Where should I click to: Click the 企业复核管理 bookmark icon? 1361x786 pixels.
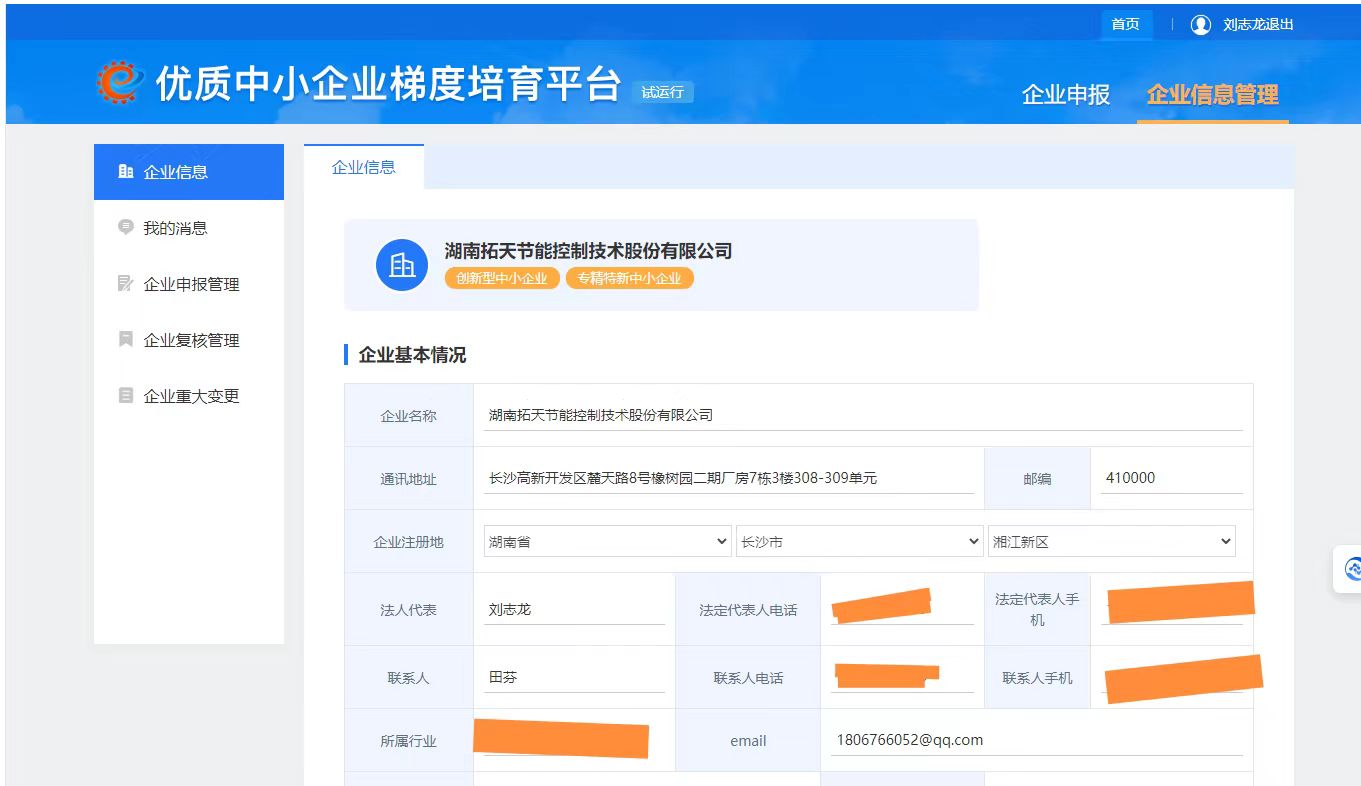[125, 339]
